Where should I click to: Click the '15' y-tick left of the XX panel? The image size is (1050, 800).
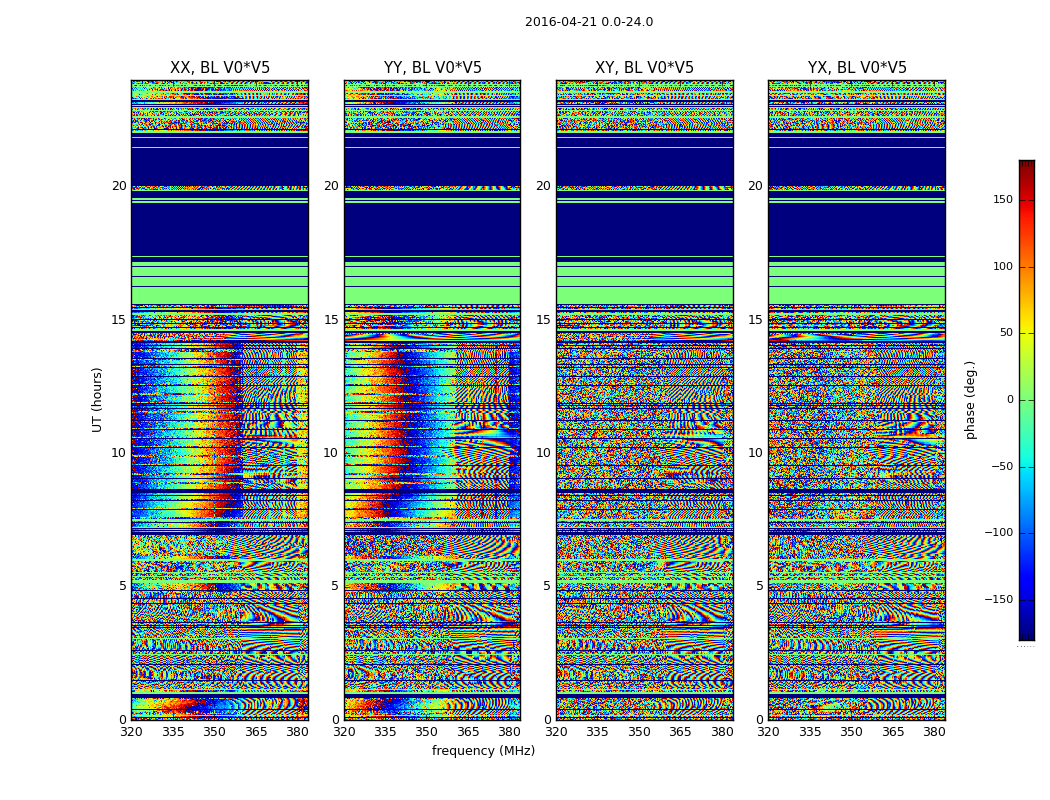pyautogui.click(x=119, y=320)
